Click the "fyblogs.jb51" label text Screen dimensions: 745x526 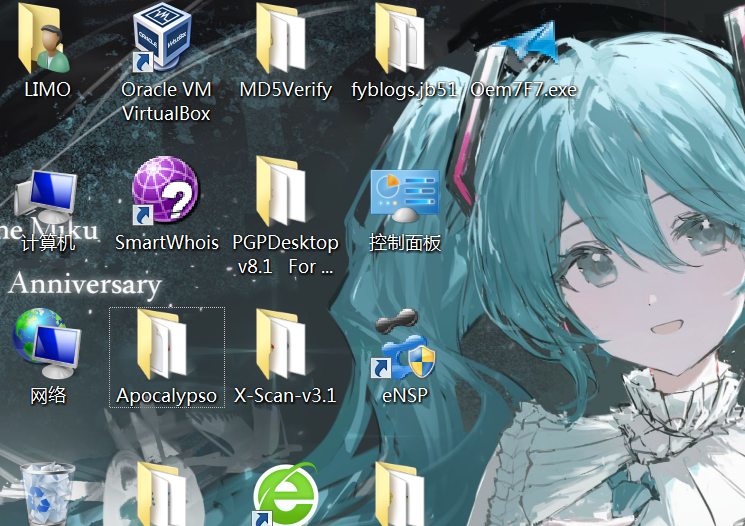point(404,90)
